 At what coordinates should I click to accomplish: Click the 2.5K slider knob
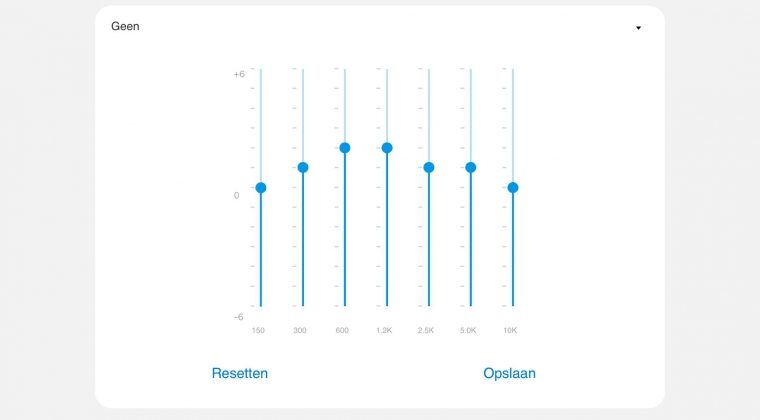click(x=429, y=167)
